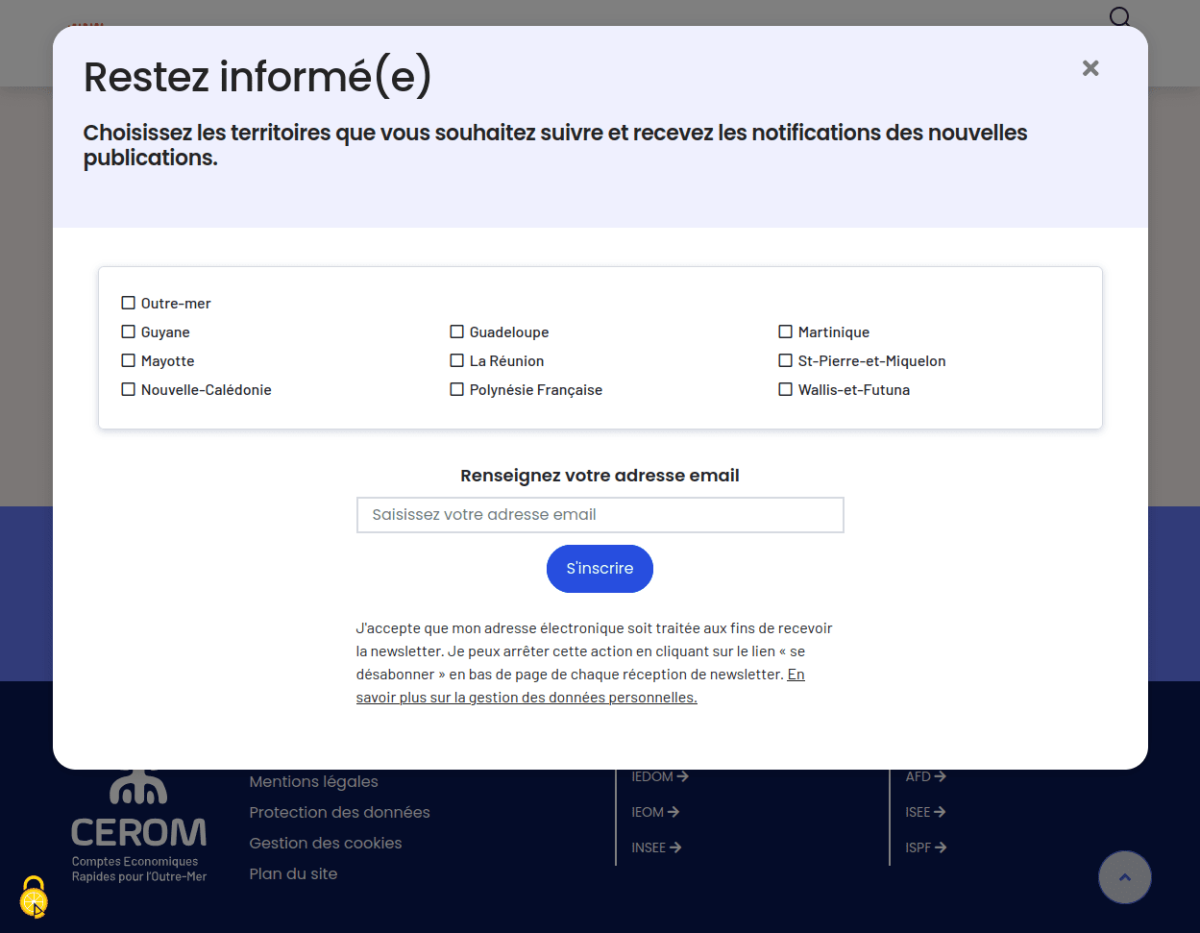Viewport: 1200px width, 933px height.
Task: Open Mentions légales footer link
Action: [314, 782]
